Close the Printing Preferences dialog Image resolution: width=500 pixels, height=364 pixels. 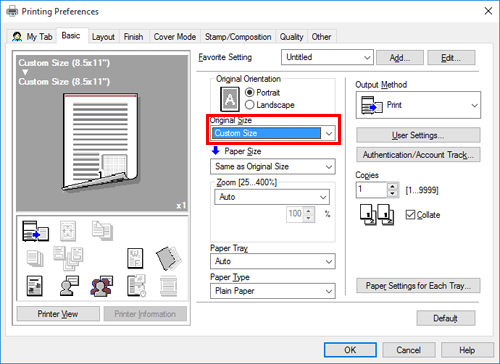pos(488,11)
